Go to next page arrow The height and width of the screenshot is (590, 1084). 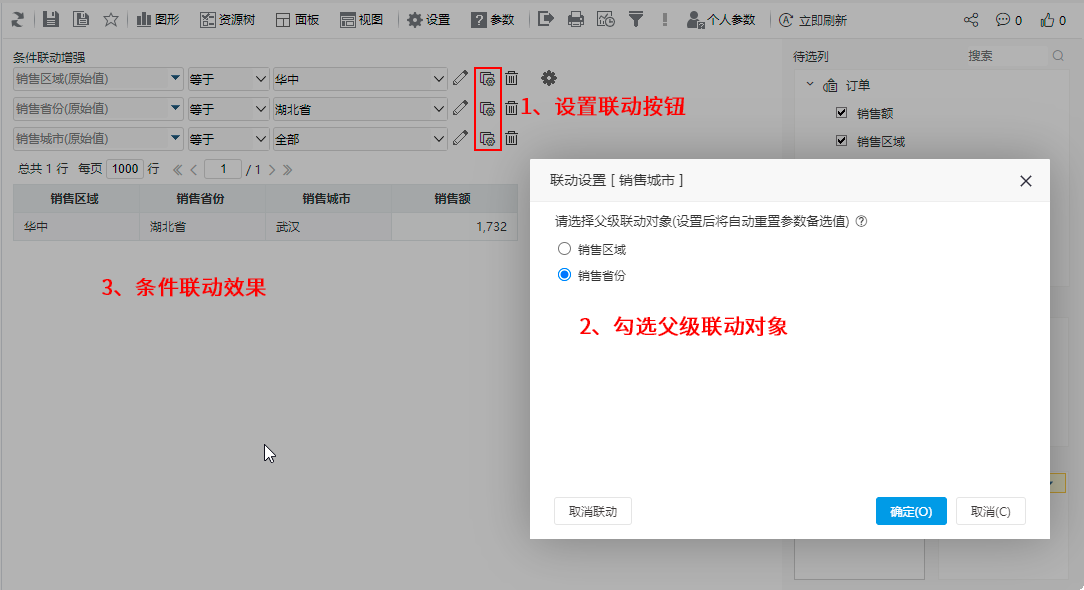pyautogui.click(x=272, y=169)
